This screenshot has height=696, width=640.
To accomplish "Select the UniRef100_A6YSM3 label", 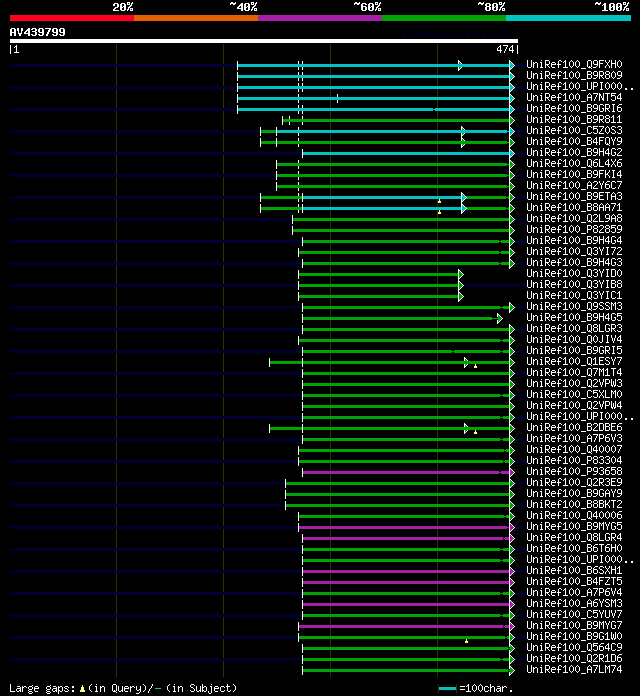I will tap(574, 603).
